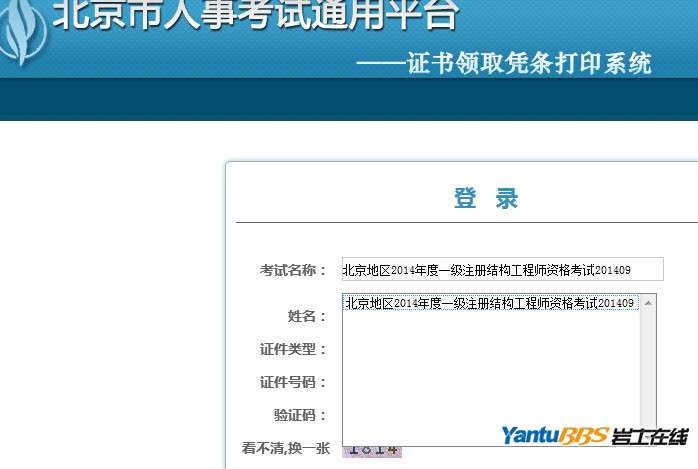
Task: Select the 北京地区2014年度 exam option in dropdown list
Action: click(x=490, y=303)
